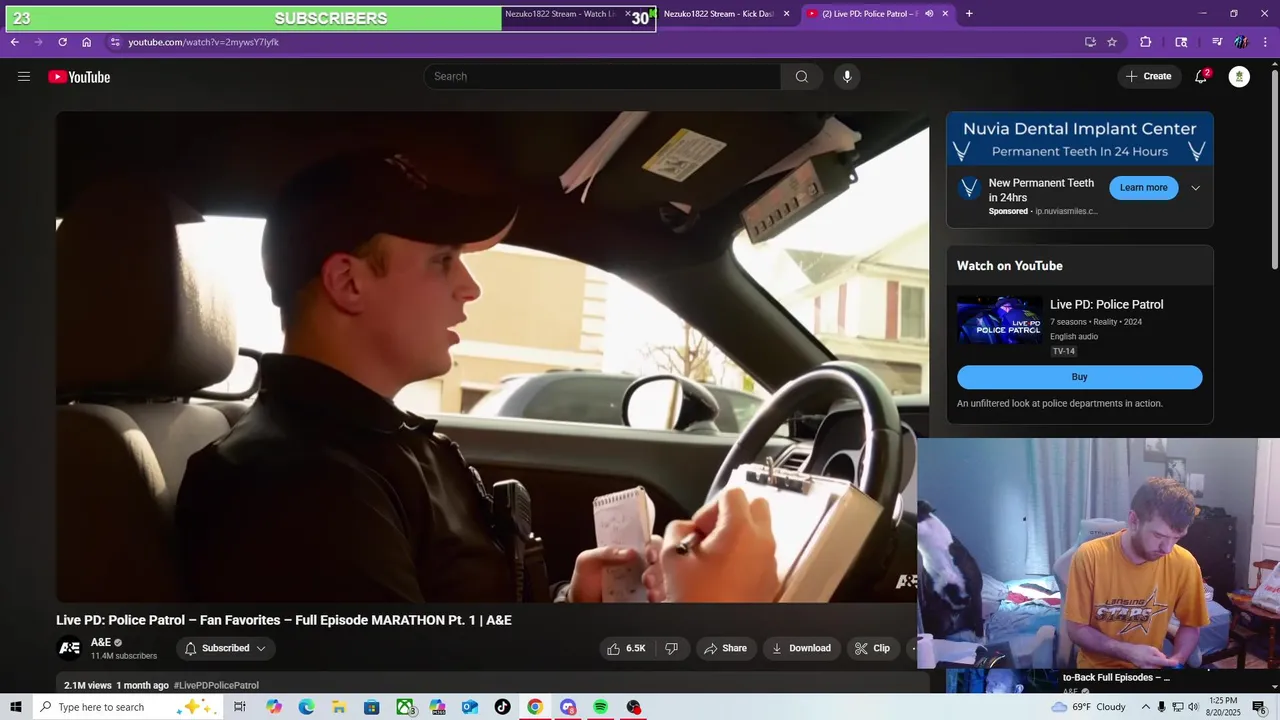The image size is (1280, 720).
Task: Go back with browser back arrow
Action: (14, 42)
